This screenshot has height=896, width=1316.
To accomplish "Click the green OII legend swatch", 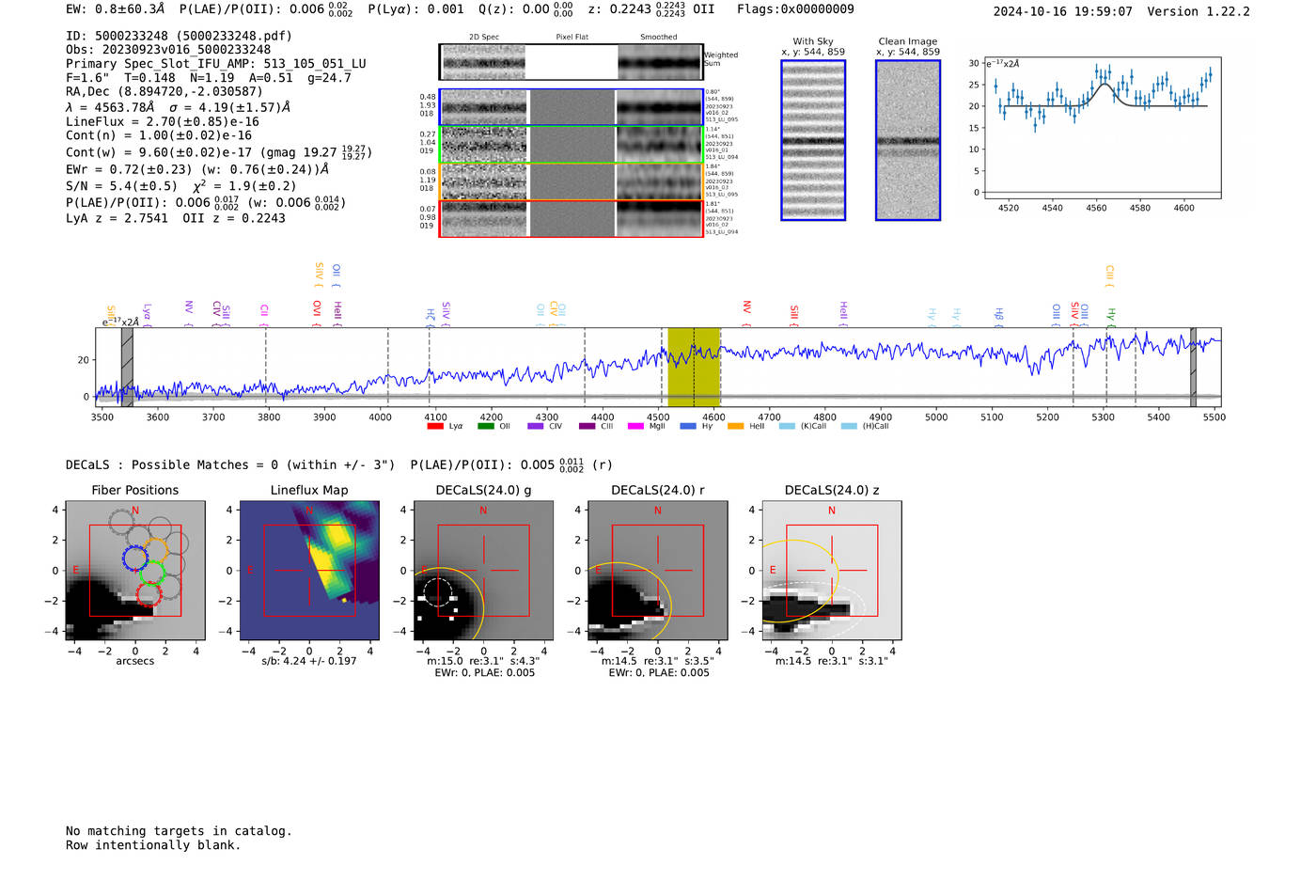I will pyautogui.click(x=485, y=427).
